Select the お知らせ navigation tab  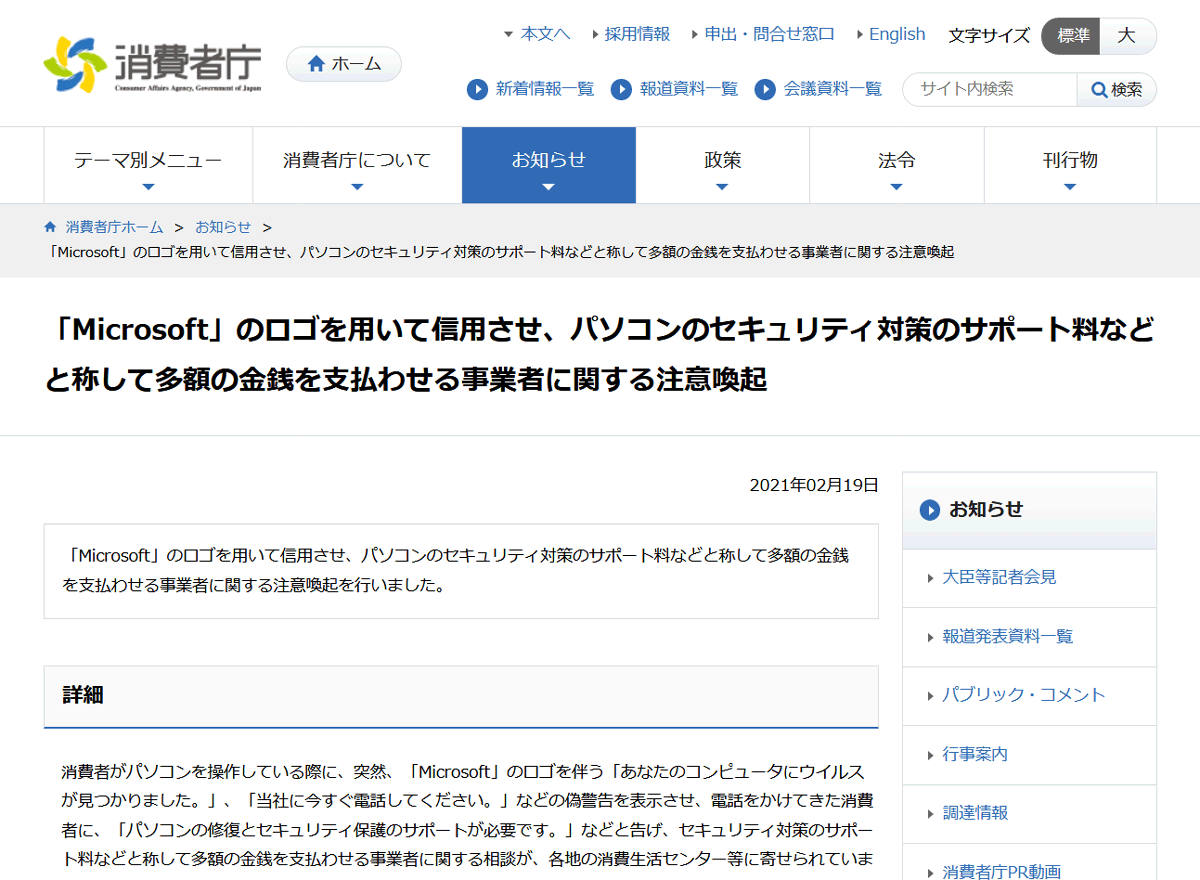[x=548, y=159]
